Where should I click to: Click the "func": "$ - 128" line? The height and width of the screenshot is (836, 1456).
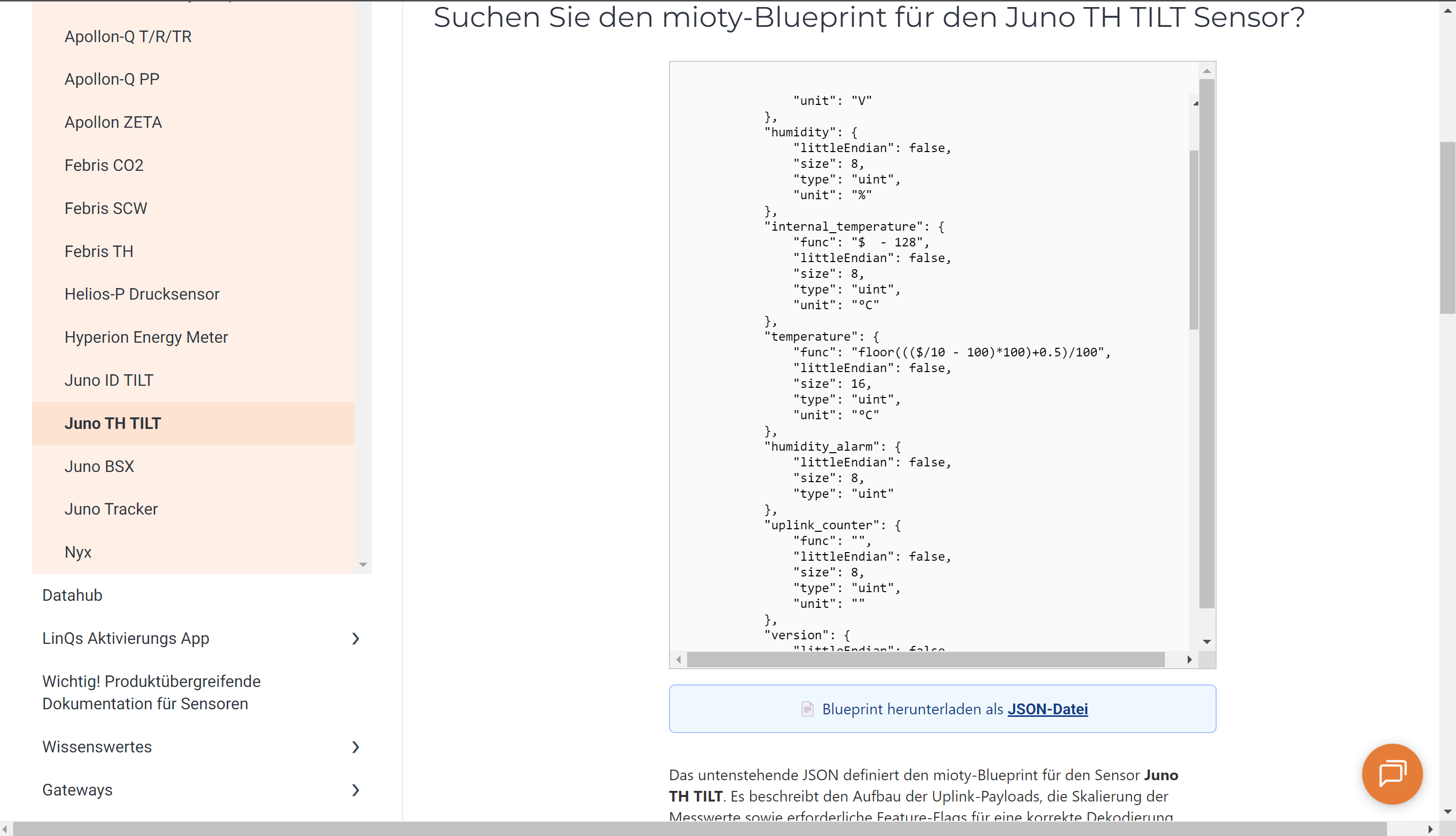861,242
